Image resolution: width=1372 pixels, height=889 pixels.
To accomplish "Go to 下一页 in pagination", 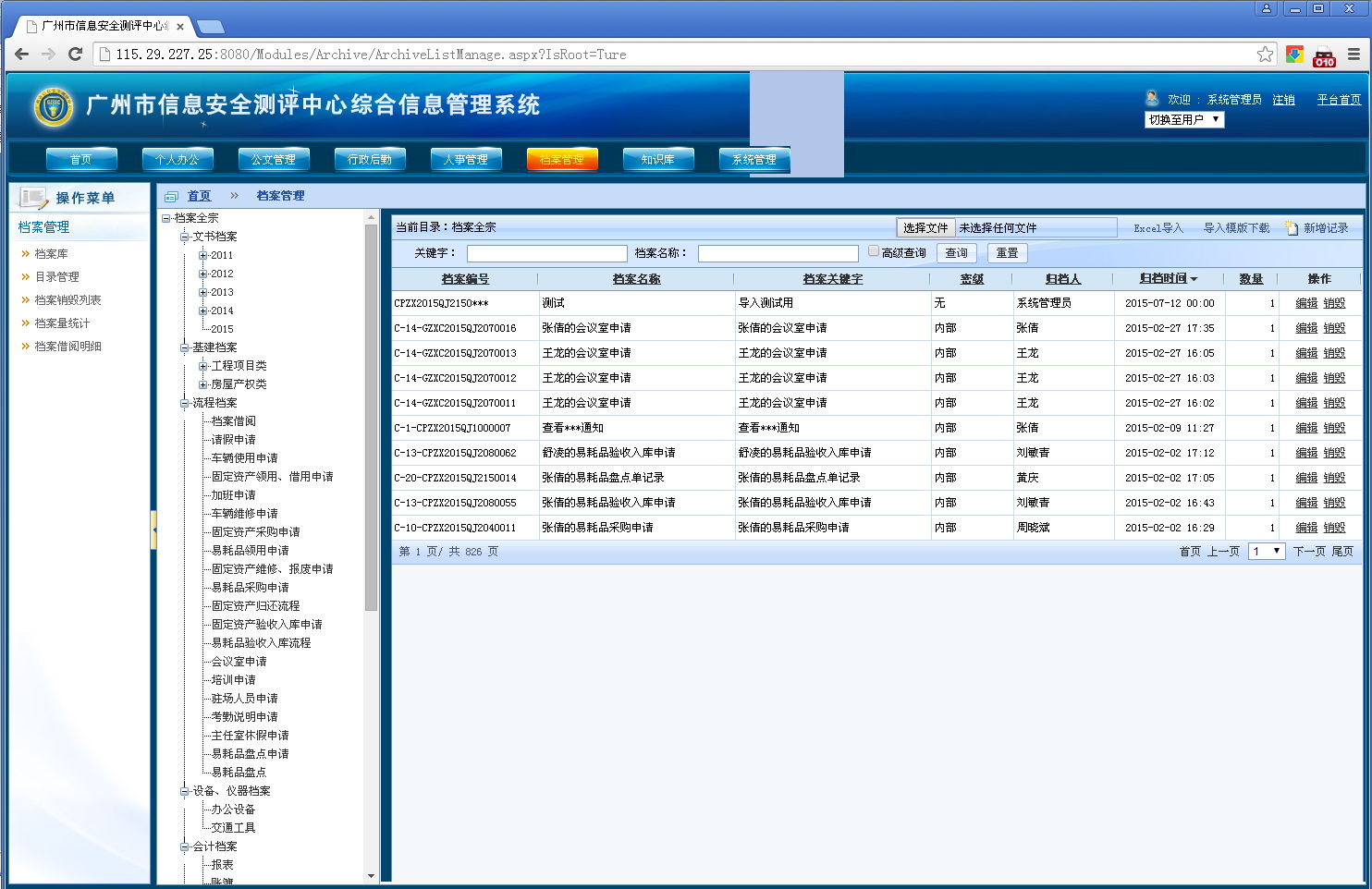I will [x=1310, y=552].
